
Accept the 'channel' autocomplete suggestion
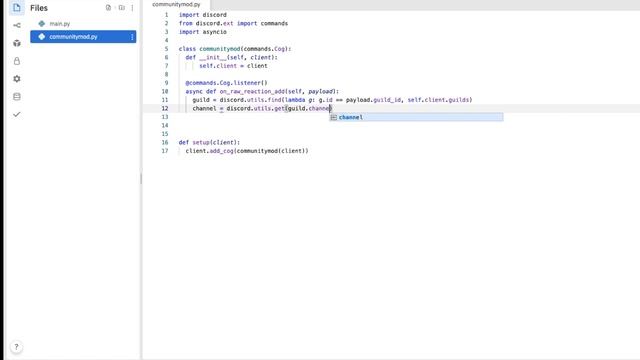(x=416, y=117)
